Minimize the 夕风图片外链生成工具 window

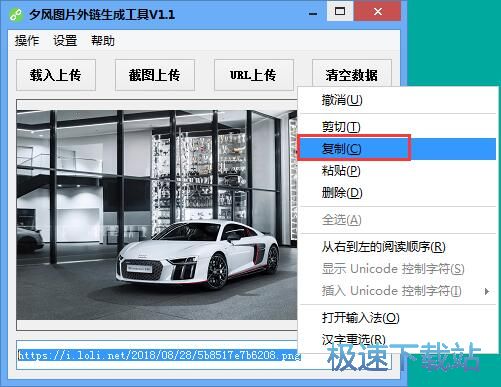[313, 13]
